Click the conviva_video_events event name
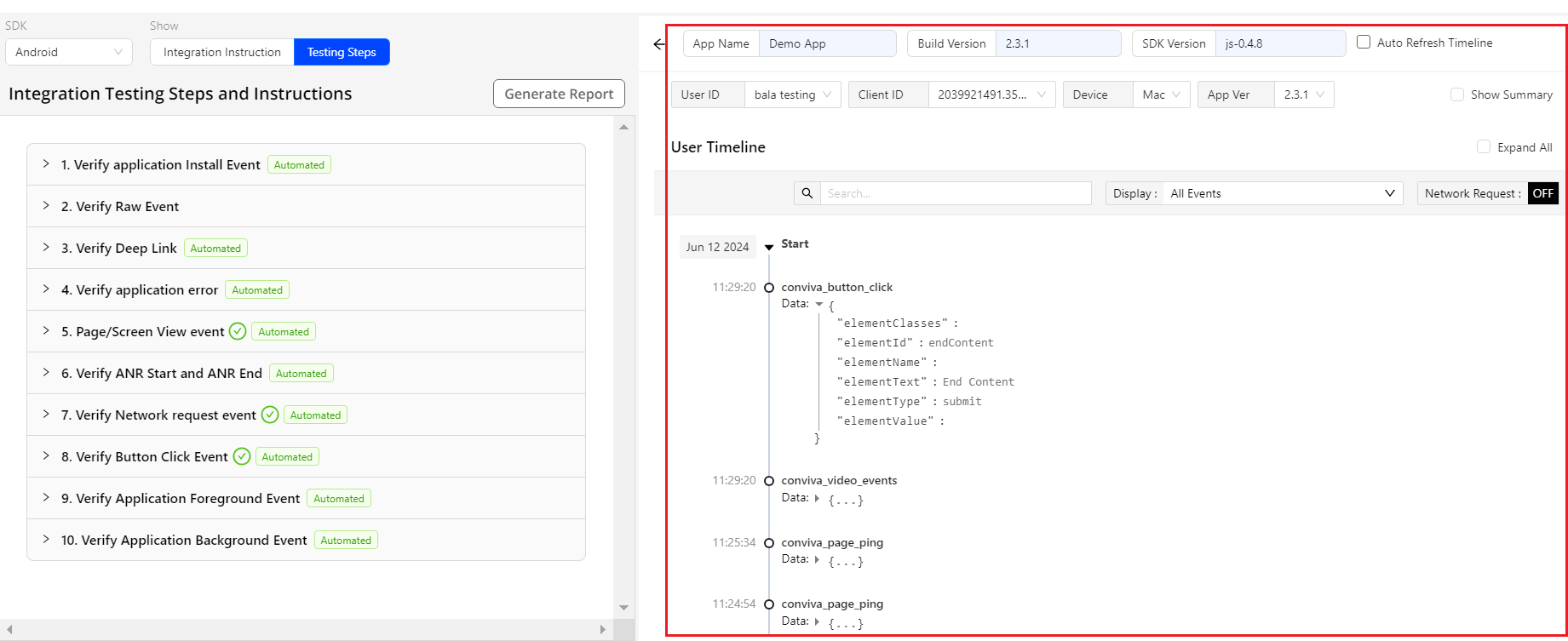 839,480
